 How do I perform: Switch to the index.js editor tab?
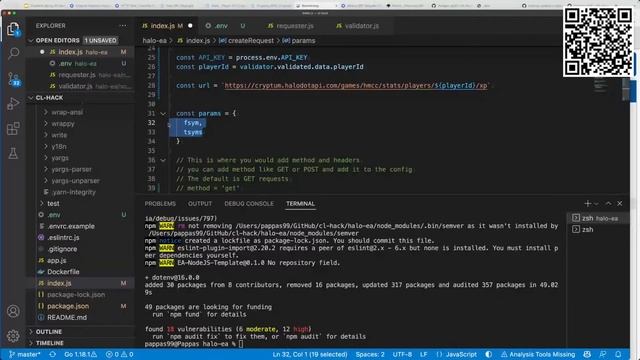[x=167, y=26]
